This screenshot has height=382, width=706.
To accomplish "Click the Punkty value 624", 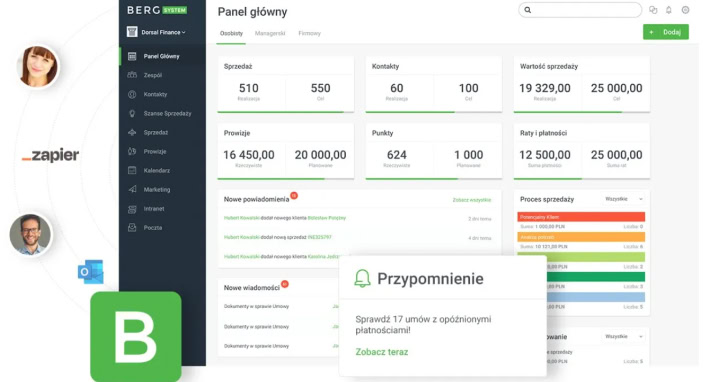I will pos(397,155).
